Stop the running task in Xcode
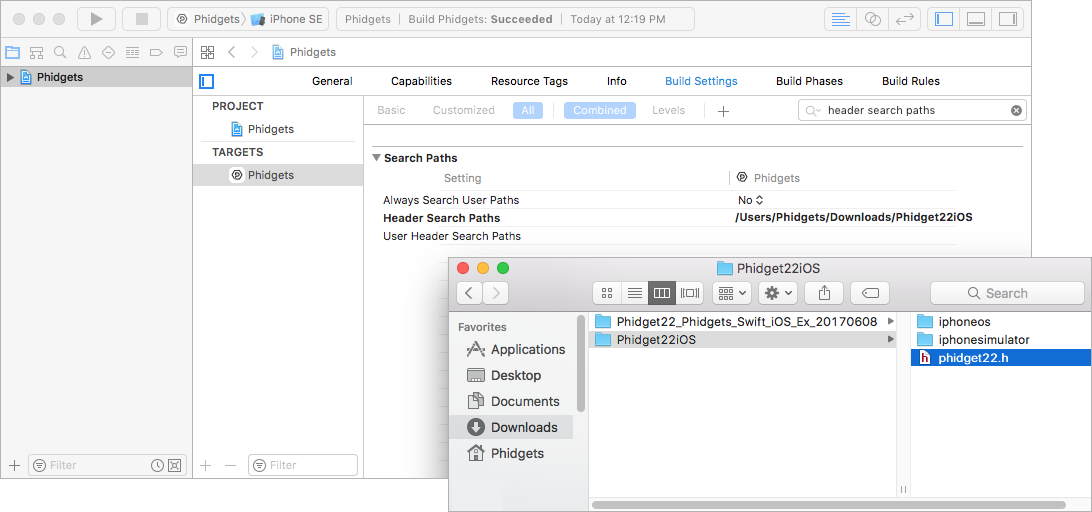The image size is (1092, 512). [142, 19]
